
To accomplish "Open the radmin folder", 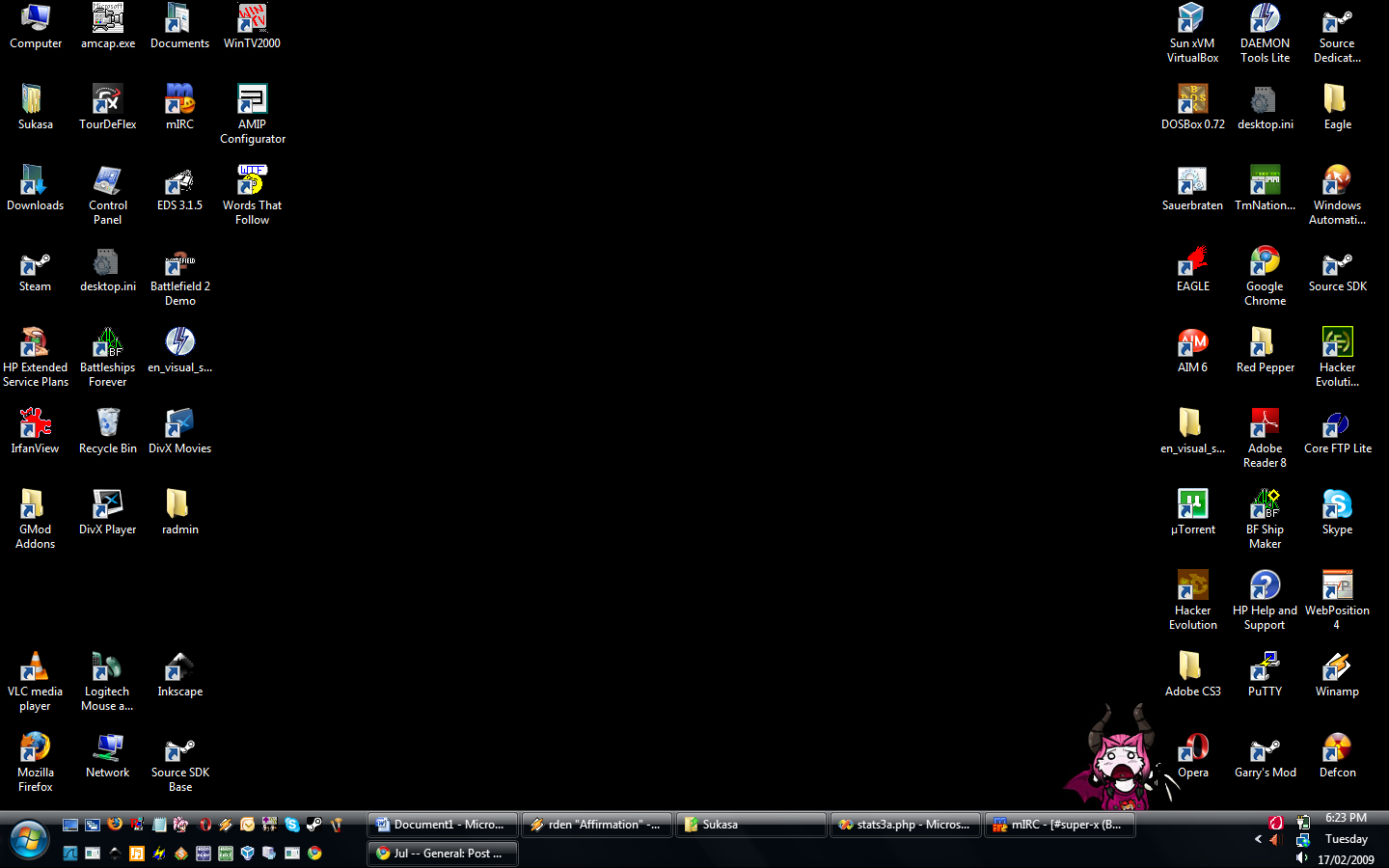I will coord(180,512).
